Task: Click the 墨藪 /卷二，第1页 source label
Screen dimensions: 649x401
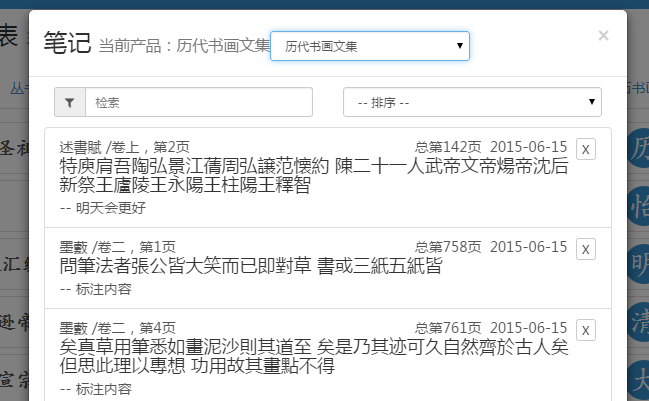Action: [x=118, y=246]
